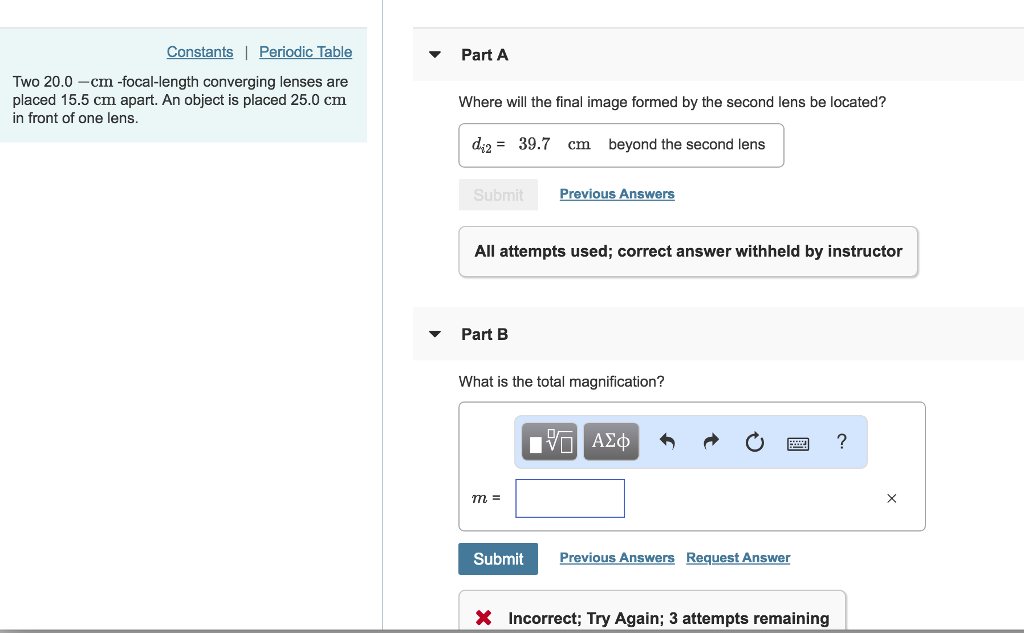The width and height of the screenshot is (1024, 633).
Task: Collapse the Part B section
Action: pyautogui.click(x=434, y=334)
